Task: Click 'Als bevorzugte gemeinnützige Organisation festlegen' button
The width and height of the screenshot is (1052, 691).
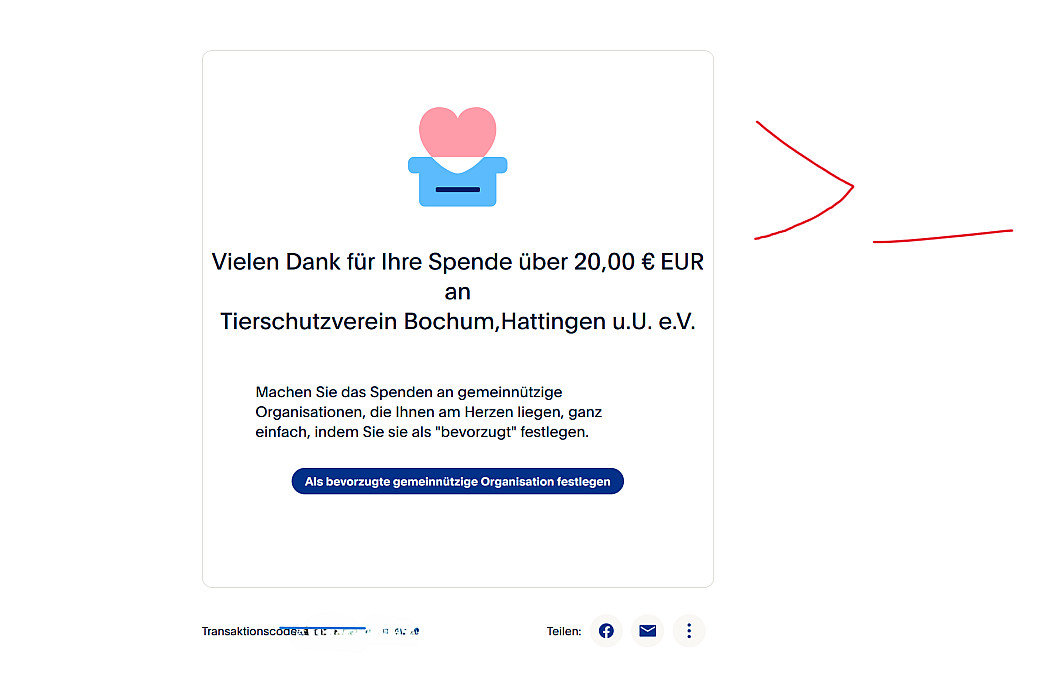Action: (x=458, y=481)
